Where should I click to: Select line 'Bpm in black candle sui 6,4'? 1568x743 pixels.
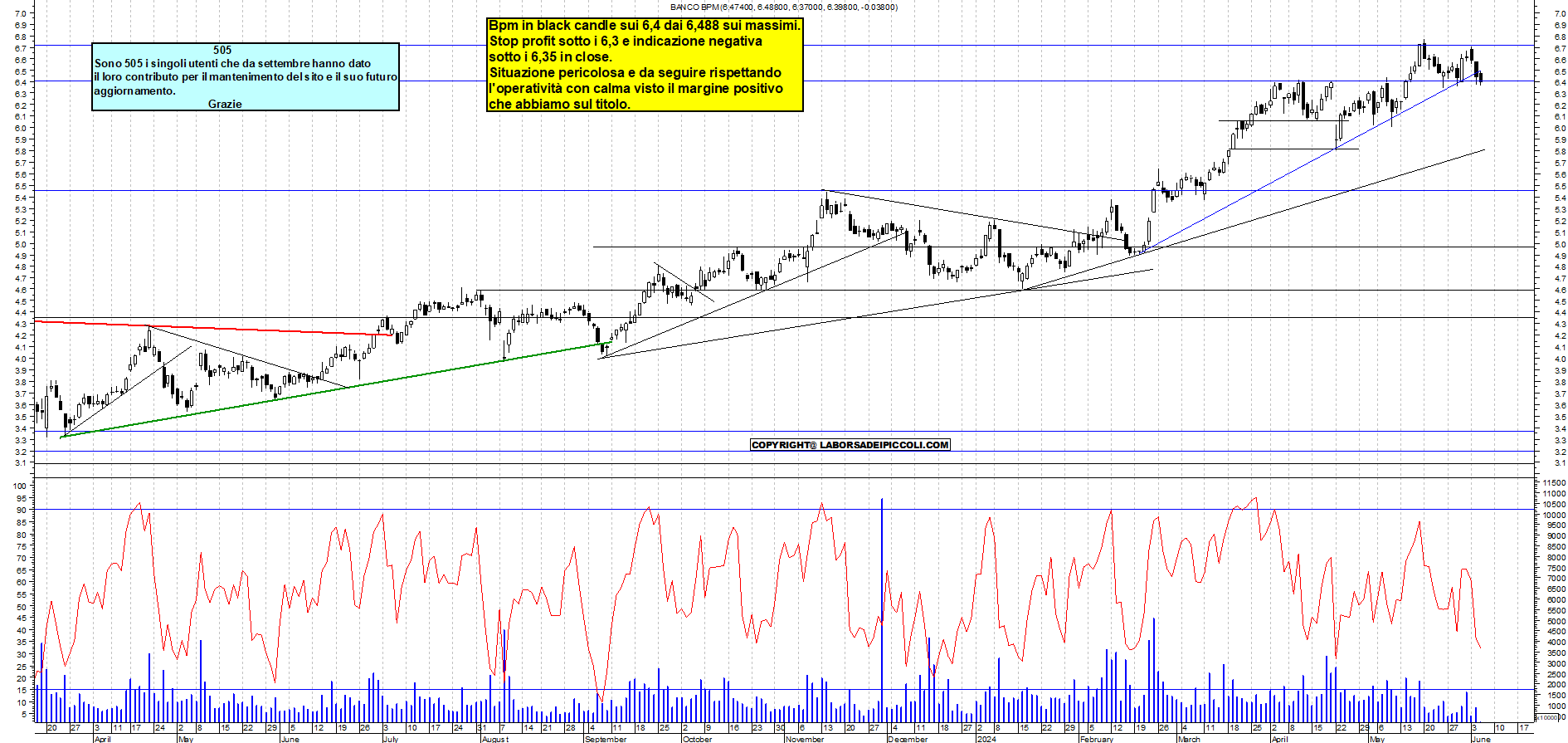(x=645, y=26)
